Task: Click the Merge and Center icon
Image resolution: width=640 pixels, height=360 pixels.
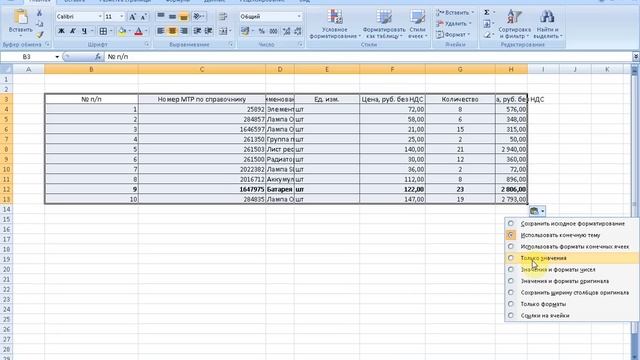Action: [x=223, y=31]
